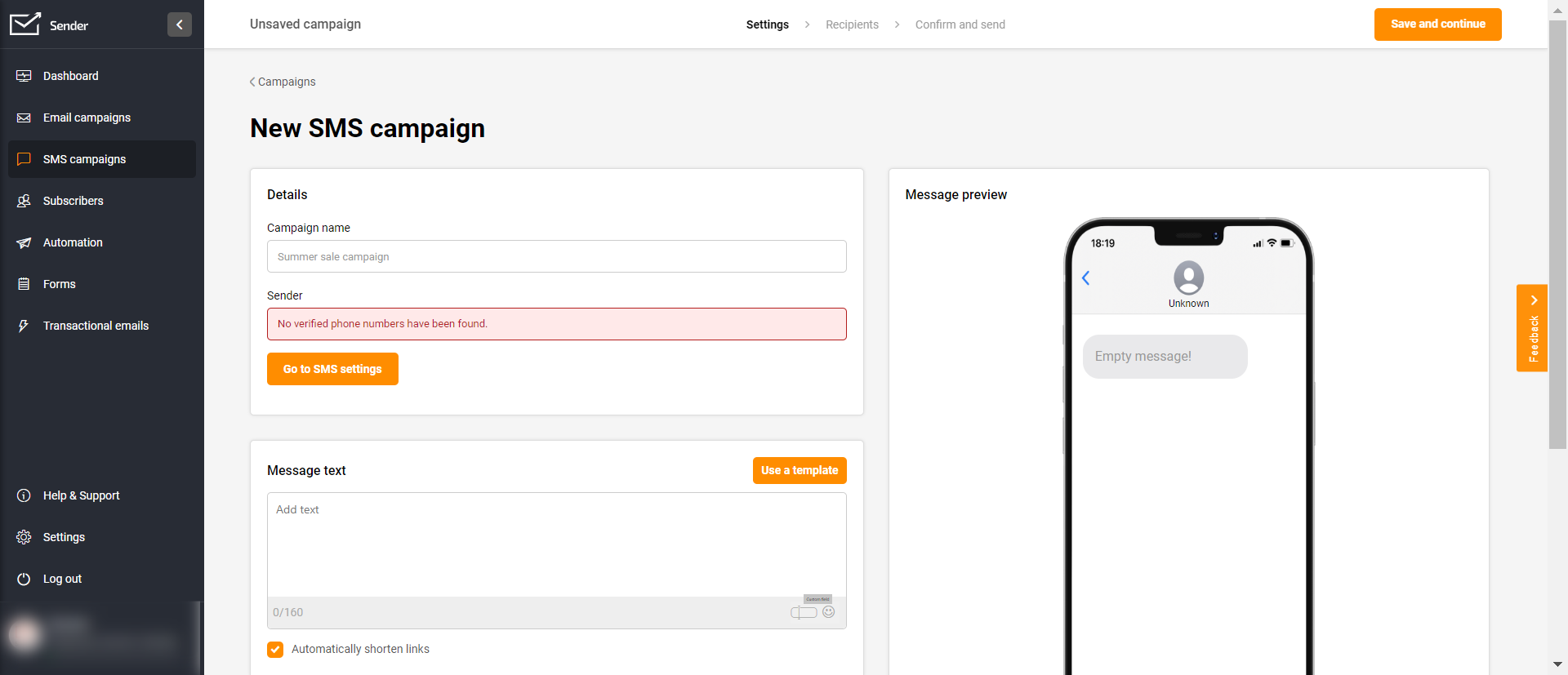Uncheck Automatically shorten links
This screenshot has height=675, width=1568.
275,649
